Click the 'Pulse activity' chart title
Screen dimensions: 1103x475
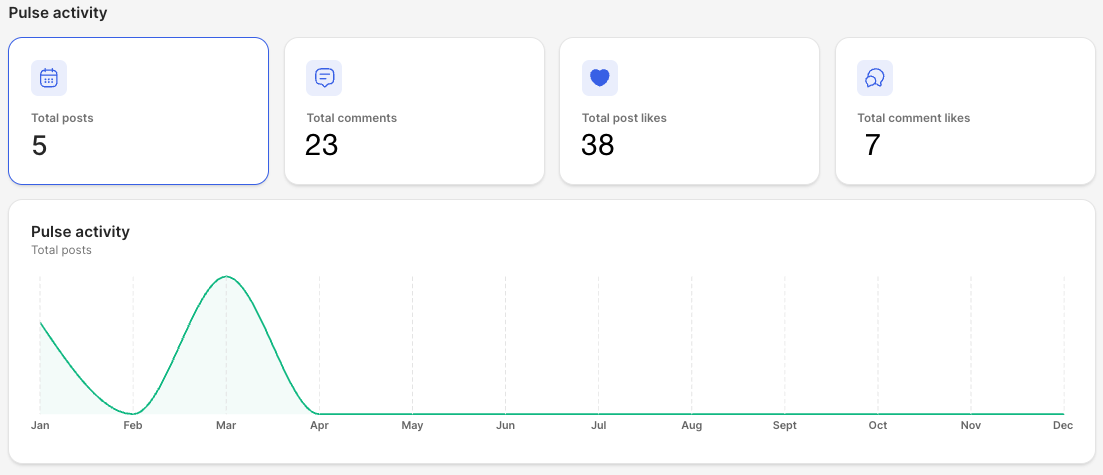tap(81, 232)
